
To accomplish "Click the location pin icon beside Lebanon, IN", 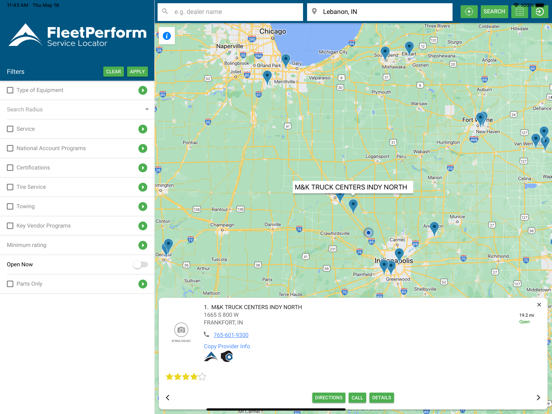I will [314, 12].
